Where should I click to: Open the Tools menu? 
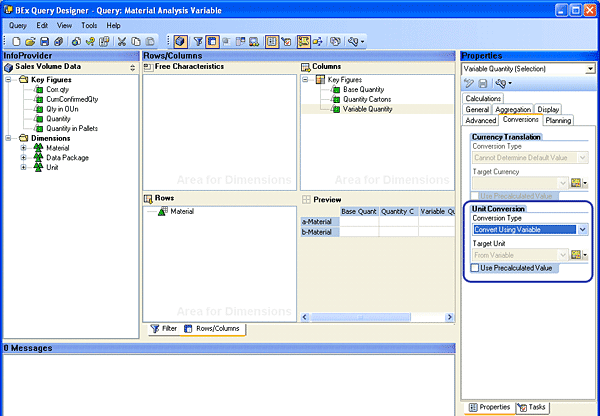click(x=89, y=25)
